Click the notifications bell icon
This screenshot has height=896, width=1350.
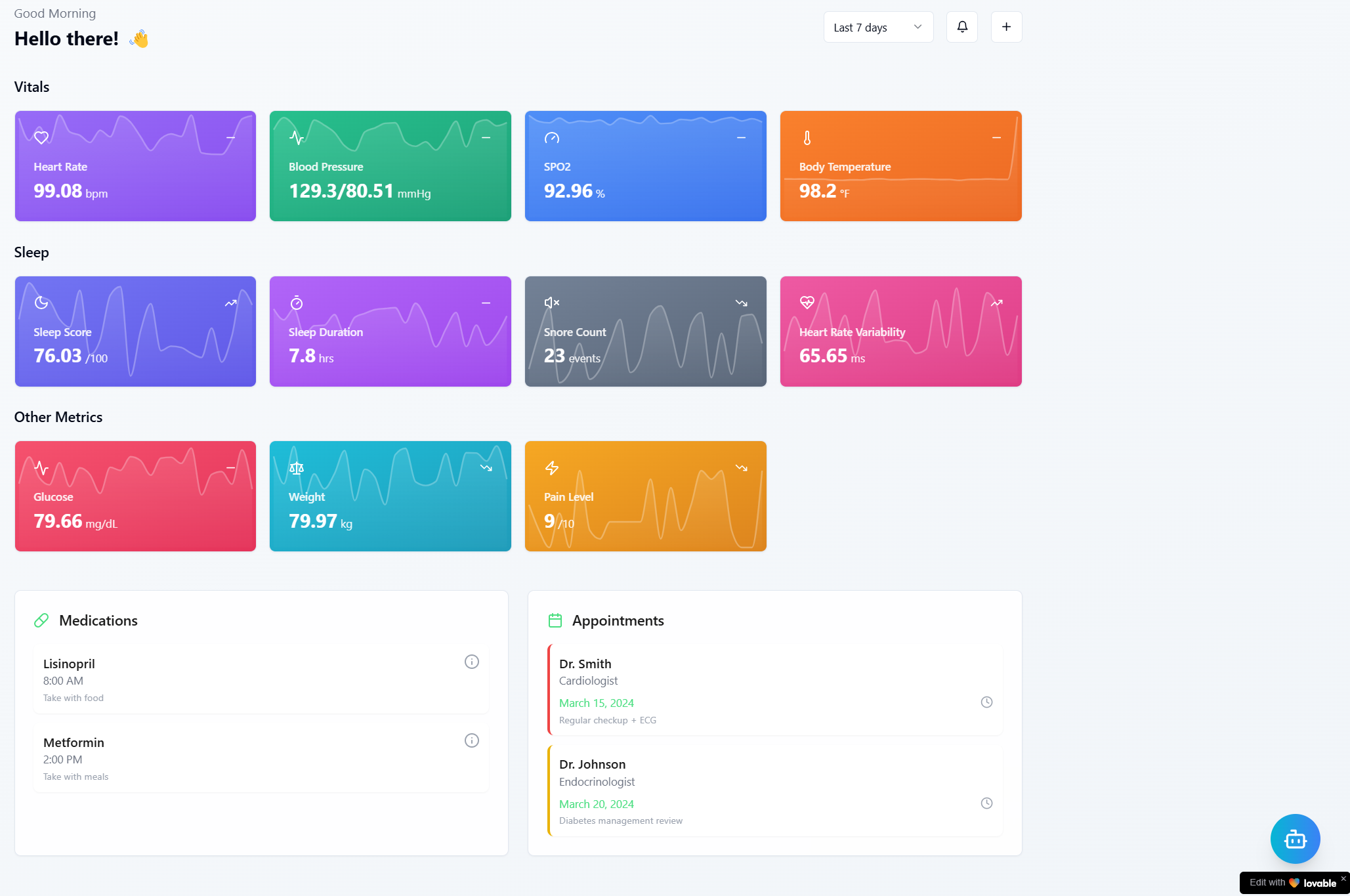(x=961, y=27)
